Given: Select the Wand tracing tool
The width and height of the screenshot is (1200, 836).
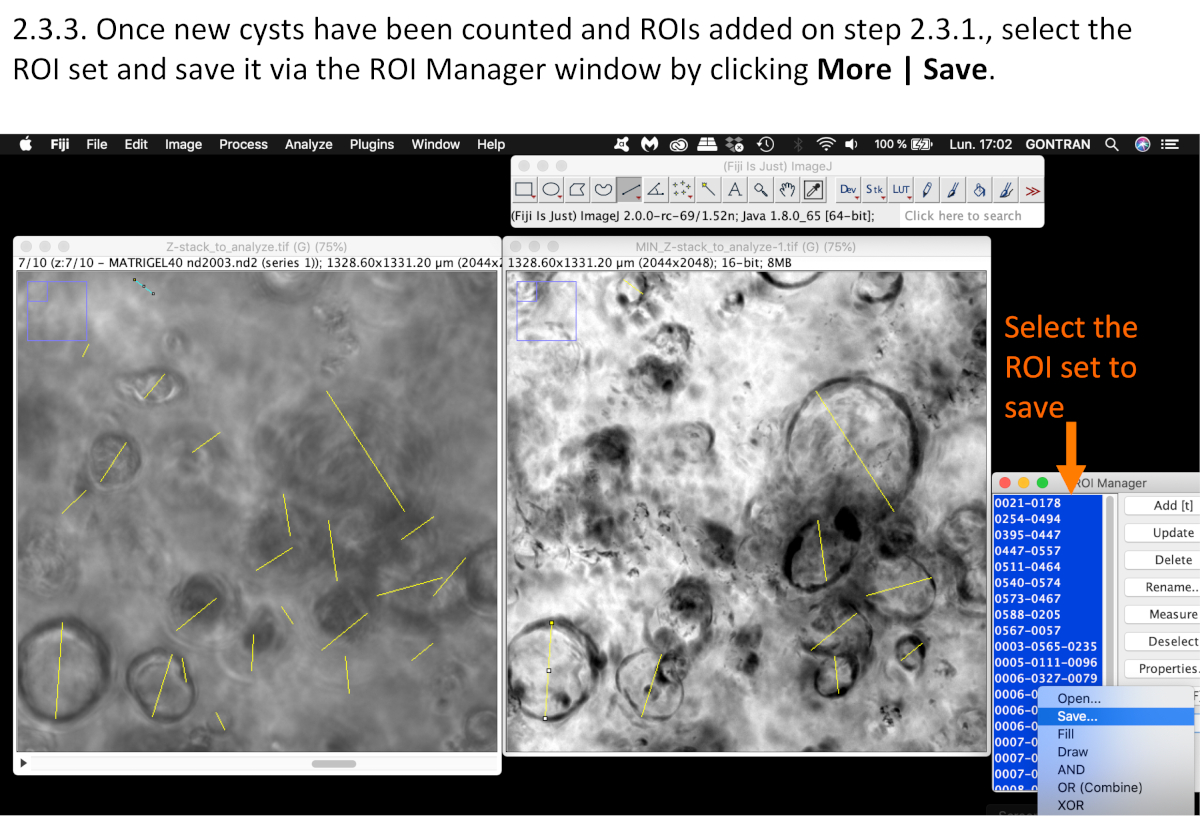Looking at the screenshot, I should pyautogui.click(x=708, y=189).
